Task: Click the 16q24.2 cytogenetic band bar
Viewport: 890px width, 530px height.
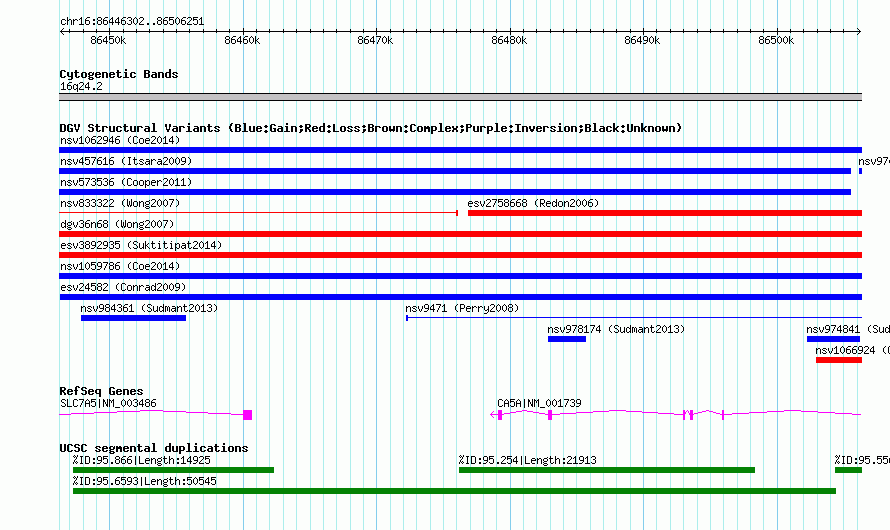Action: [460, 97]
